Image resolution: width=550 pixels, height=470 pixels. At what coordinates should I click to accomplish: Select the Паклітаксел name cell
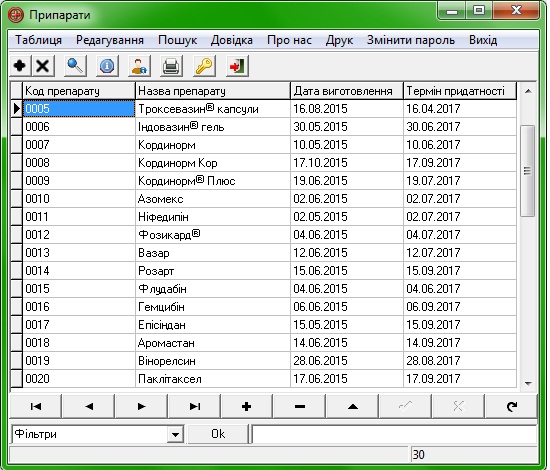pos(213,379)
